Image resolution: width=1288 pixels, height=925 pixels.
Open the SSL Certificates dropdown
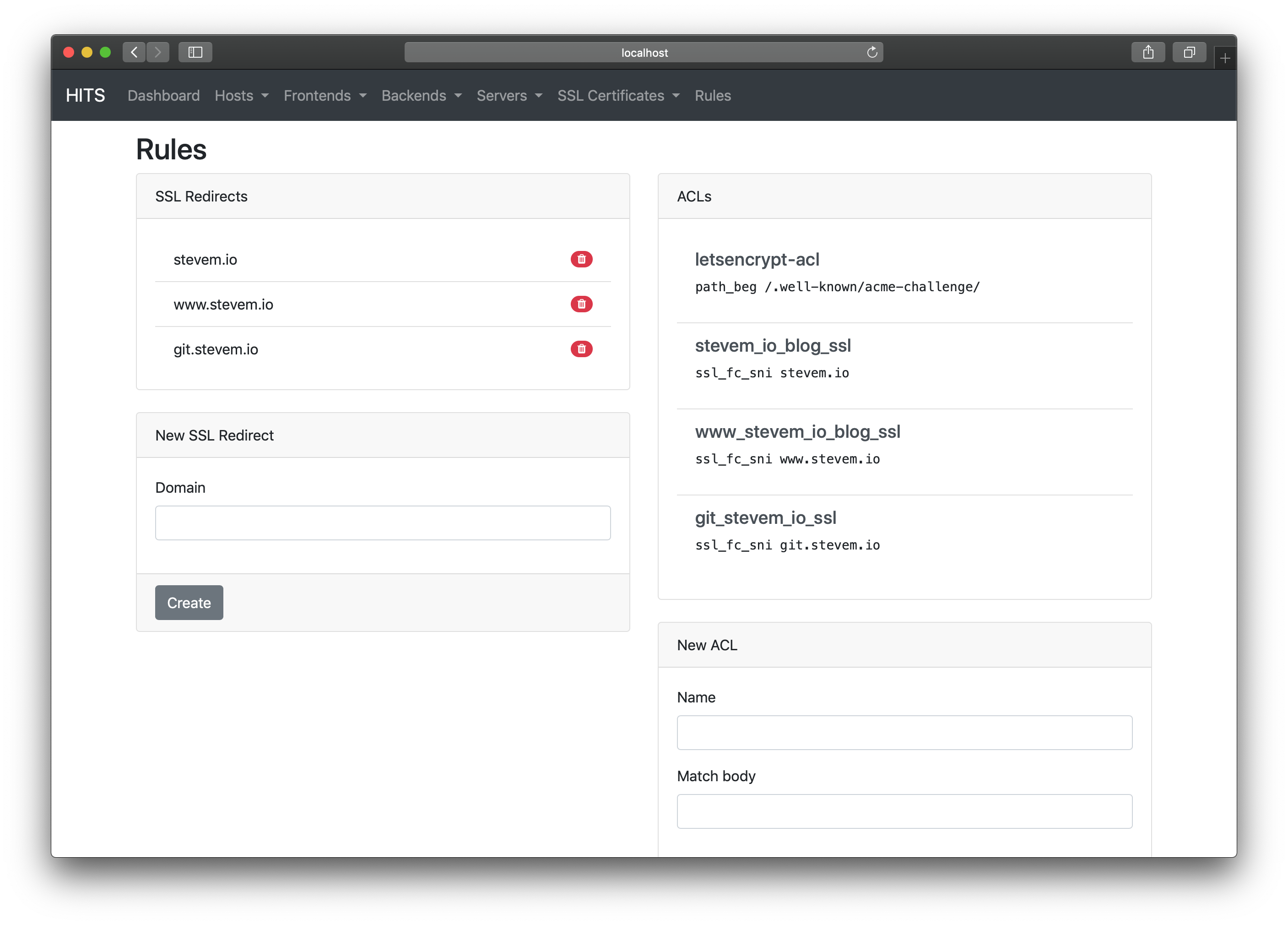tap(618, 95)
